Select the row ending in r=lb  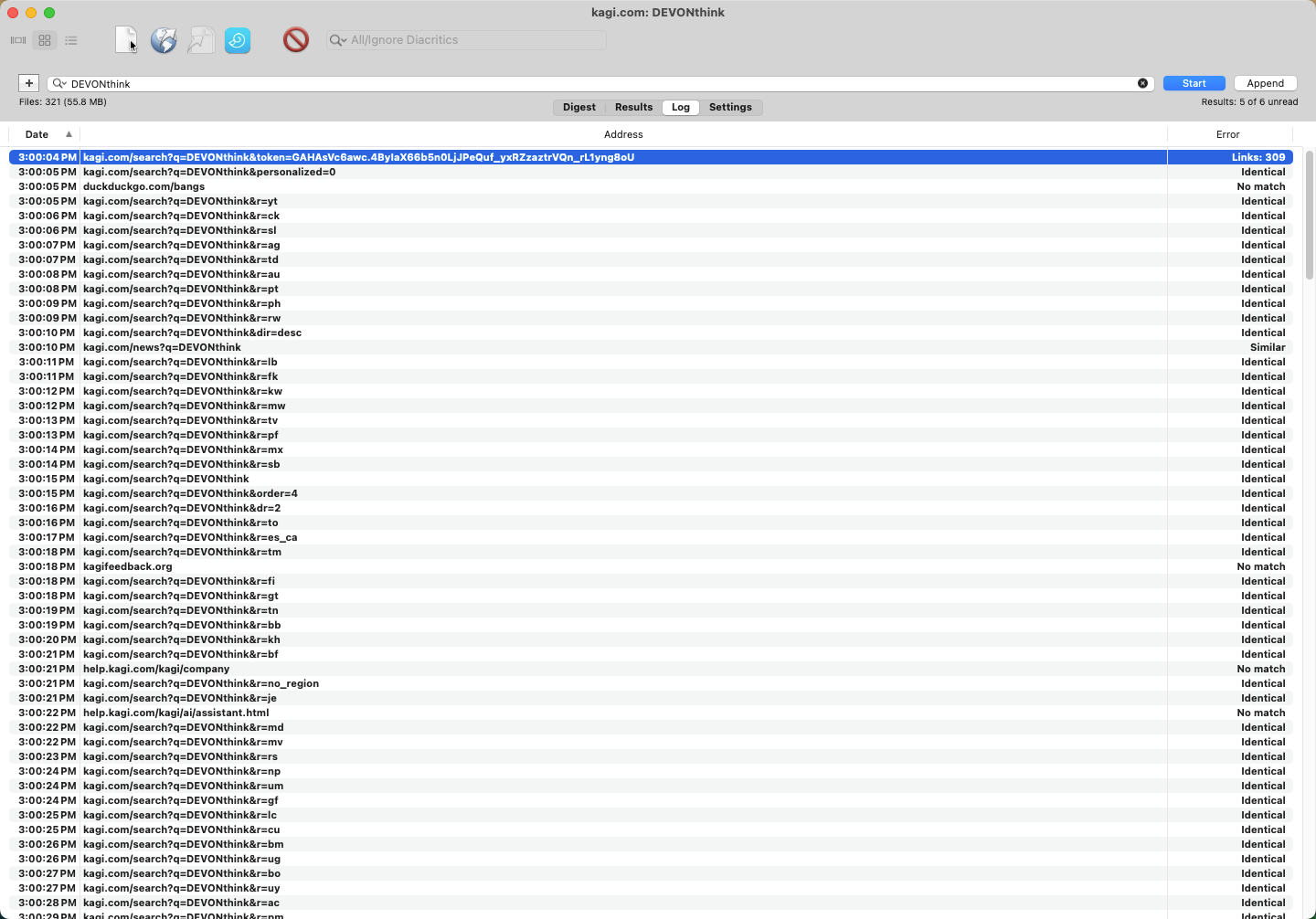coord(651,362)
